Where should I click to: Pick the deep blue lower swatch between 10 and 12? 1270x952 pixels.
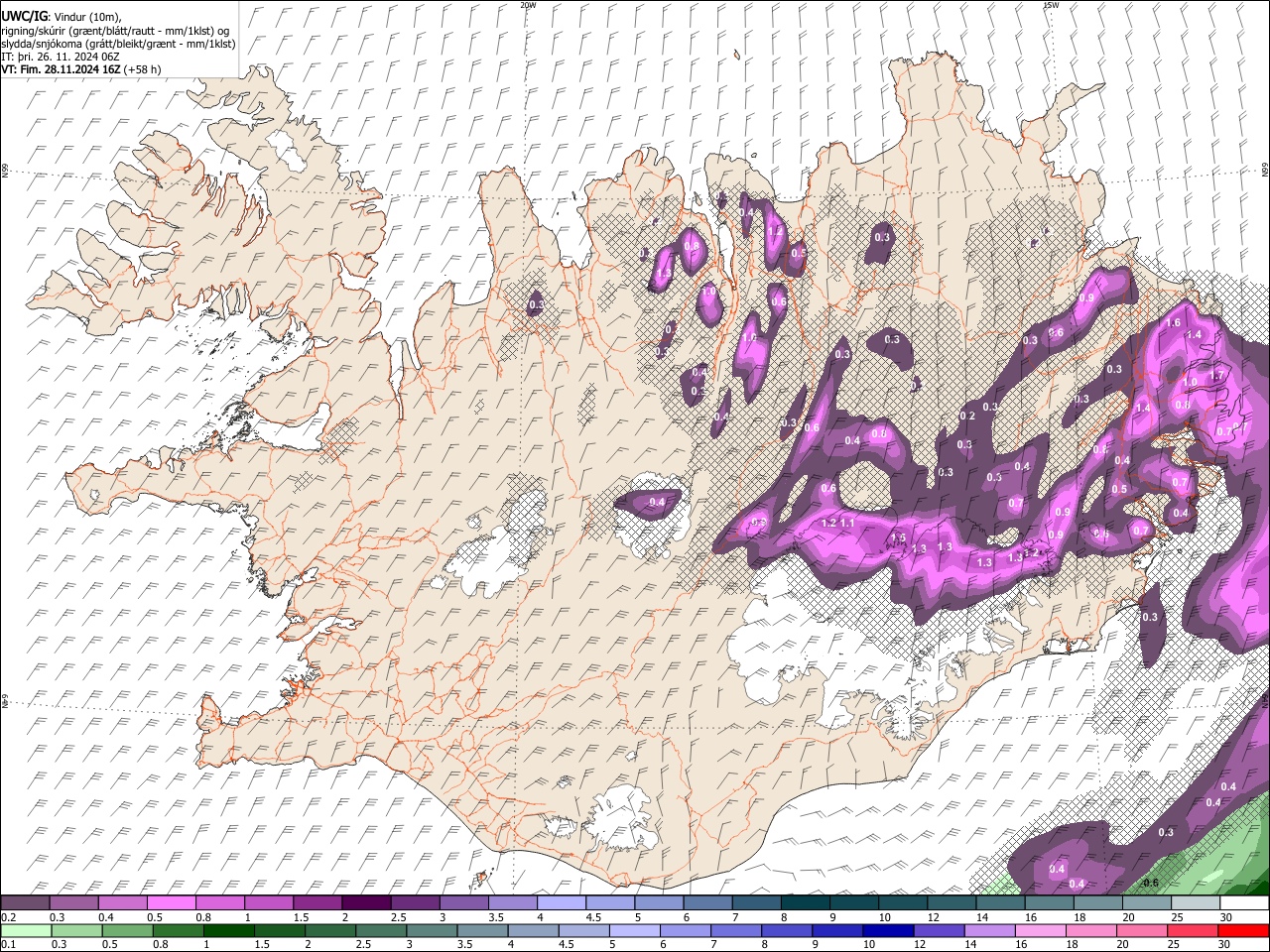pyautogui.click(x=888, y=931)
